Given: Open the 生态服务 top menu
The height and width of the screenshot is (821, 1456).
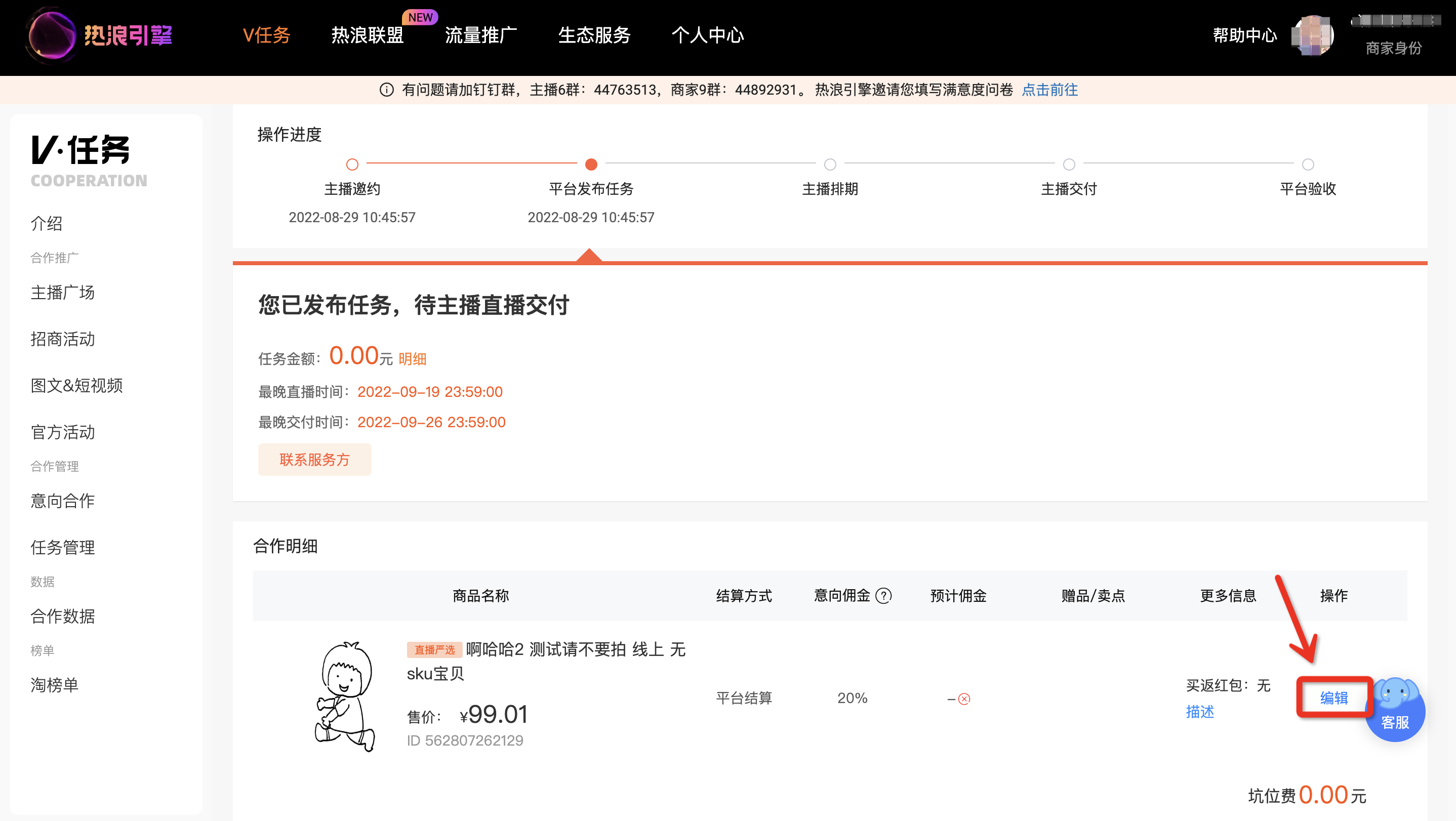Looking at the screenshot, I should coord(594,35).
